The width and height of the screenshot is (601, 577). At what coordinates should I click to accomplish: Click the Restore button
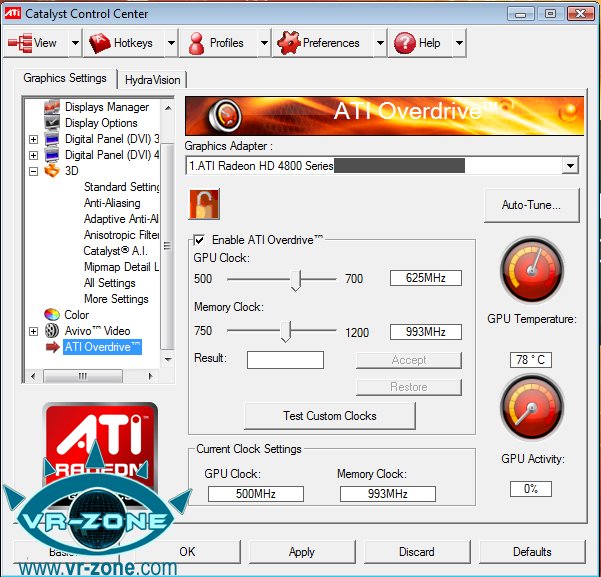(x=409, y=387)
